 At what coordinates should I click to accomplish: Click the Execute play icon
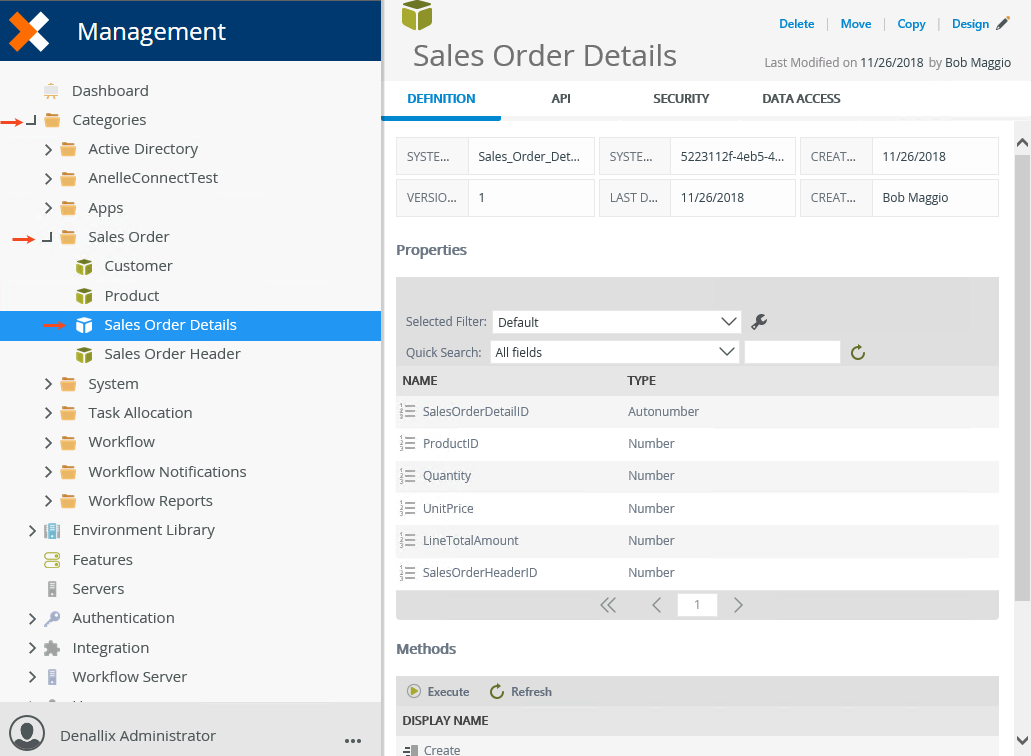point(414,691)
